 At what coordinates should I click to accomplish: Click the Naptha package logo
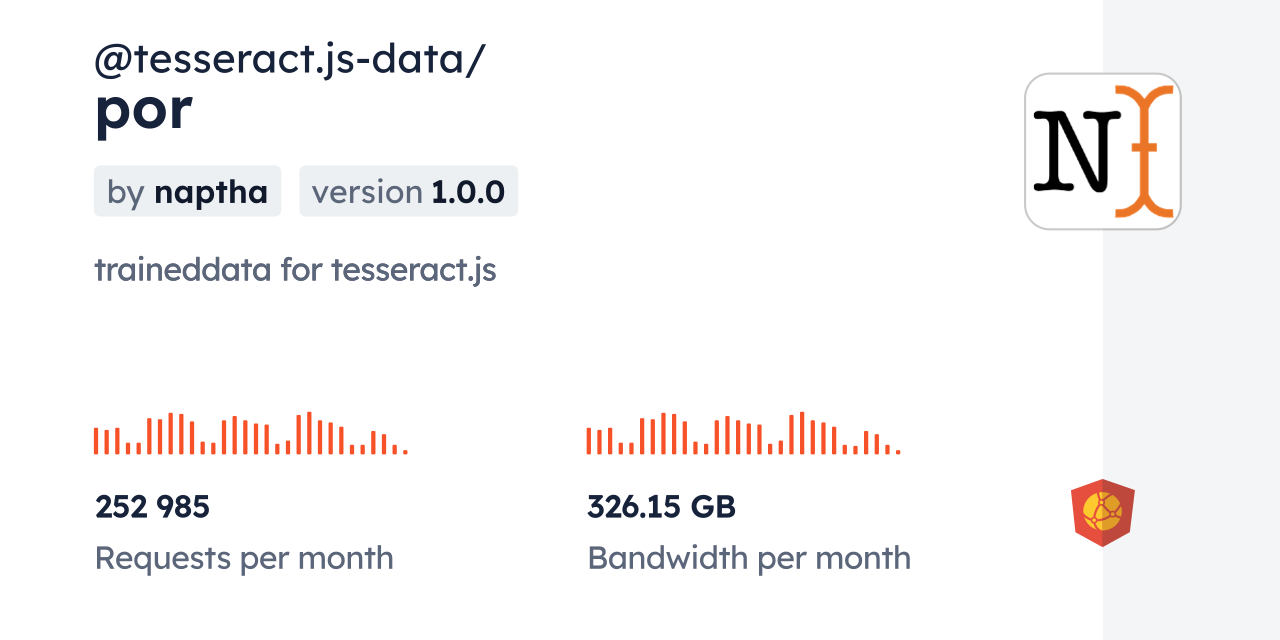(1102, 151)
